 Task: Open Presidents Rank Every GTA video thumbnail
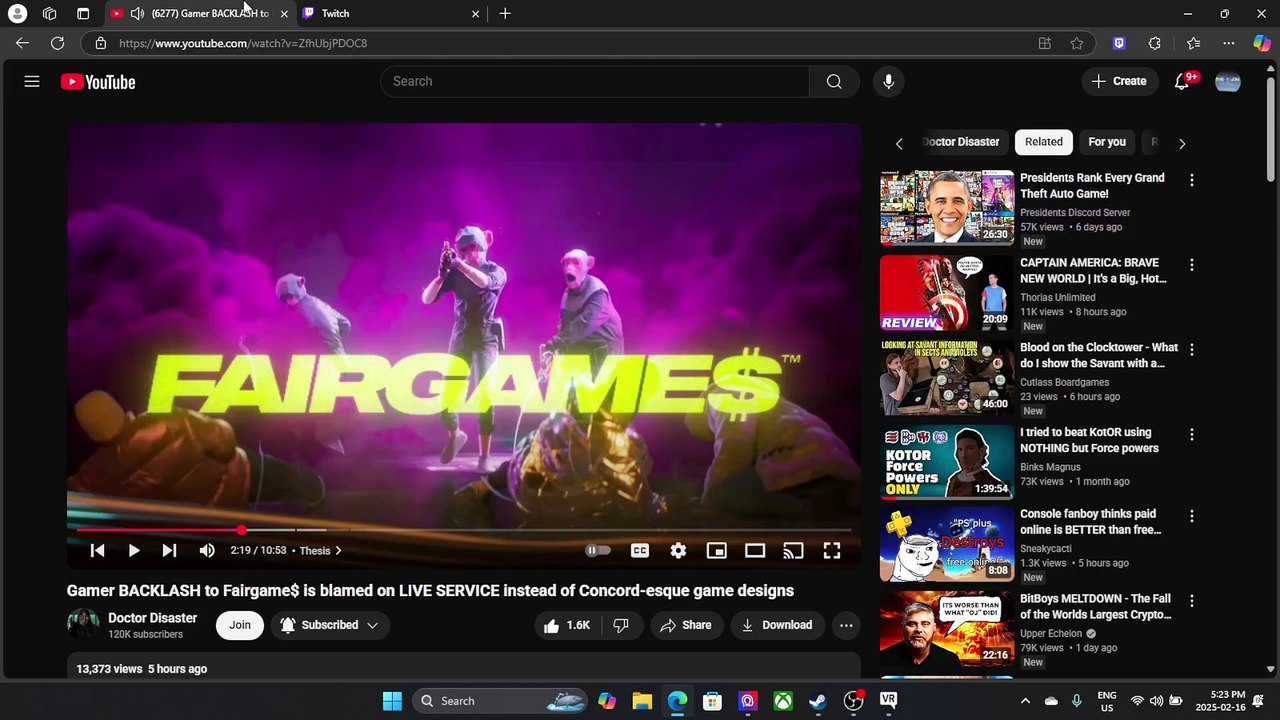click(x=947, y=208)
